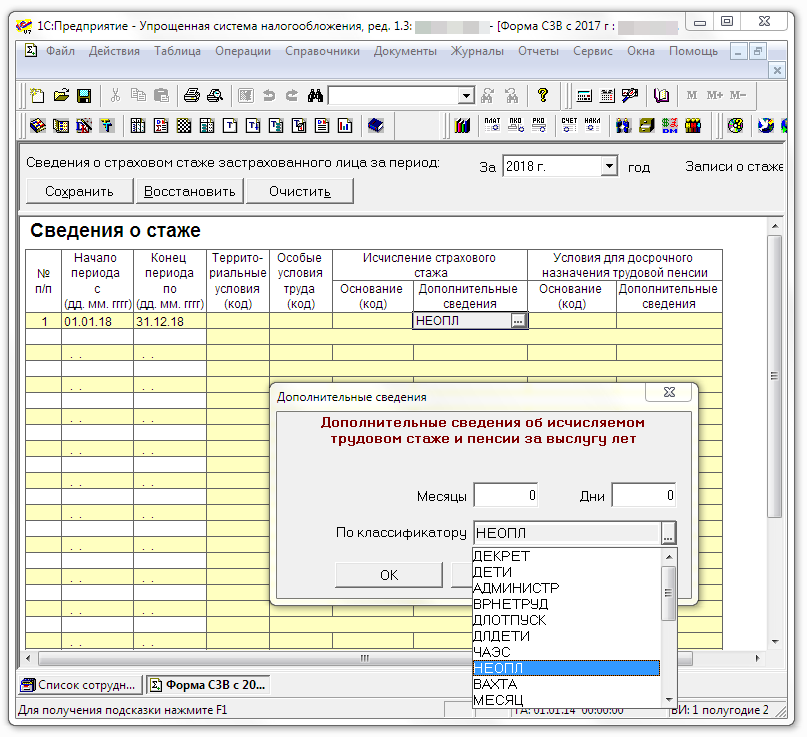Open print preview icon
Viewport: 807px width, 737px height.
pos(215,96)
